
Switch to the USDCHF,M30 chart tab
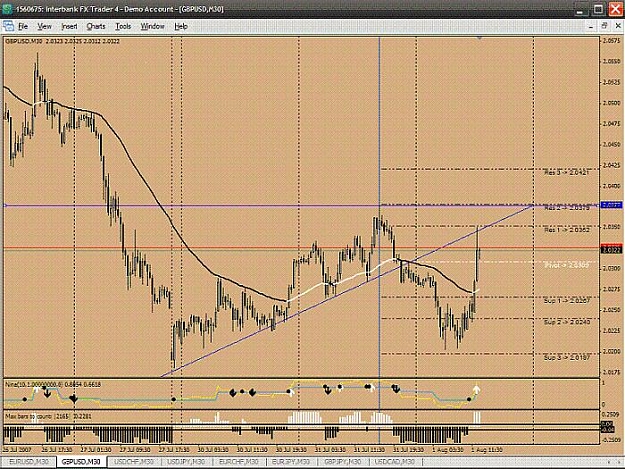pyautogui.click(x=134, y=462)
